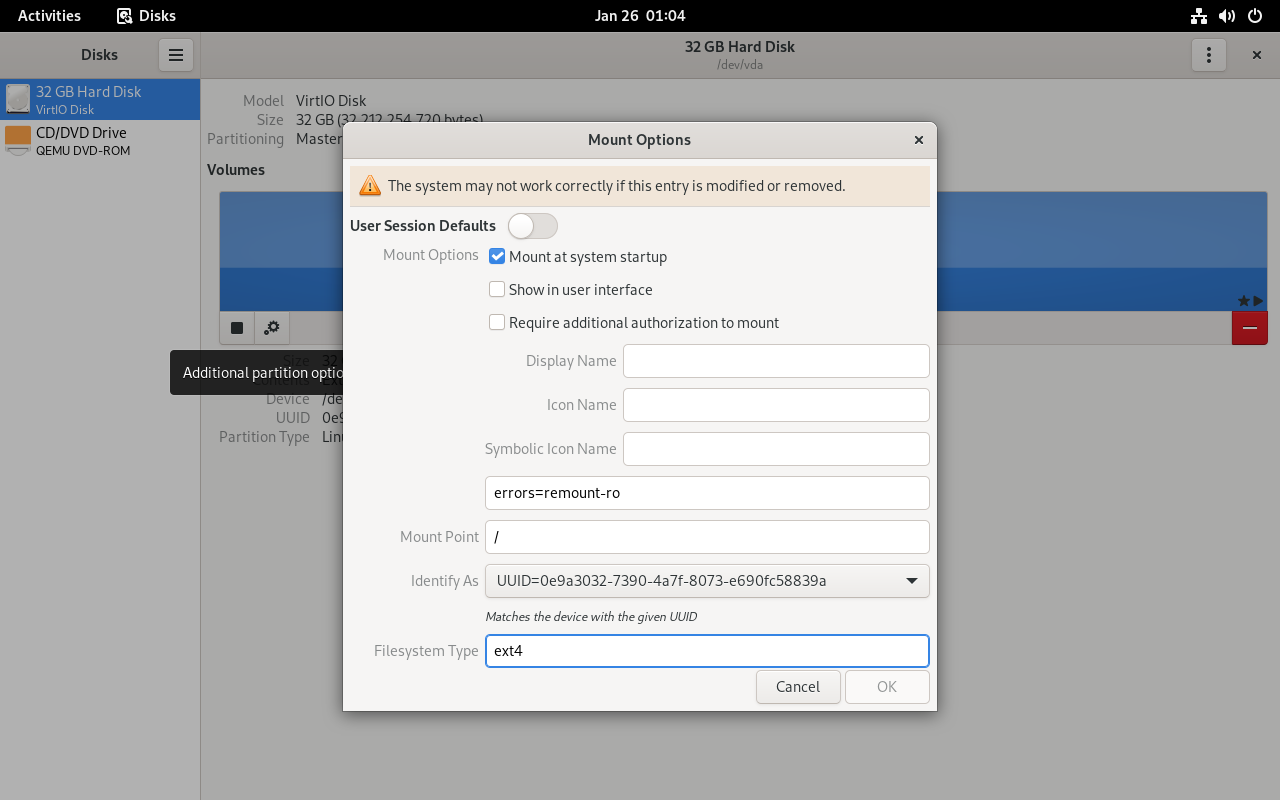This screenshot has height=800, width=1280.
Task: Click the power icon in top bar
Action: pyautogui.click(x=1254, y=16)
